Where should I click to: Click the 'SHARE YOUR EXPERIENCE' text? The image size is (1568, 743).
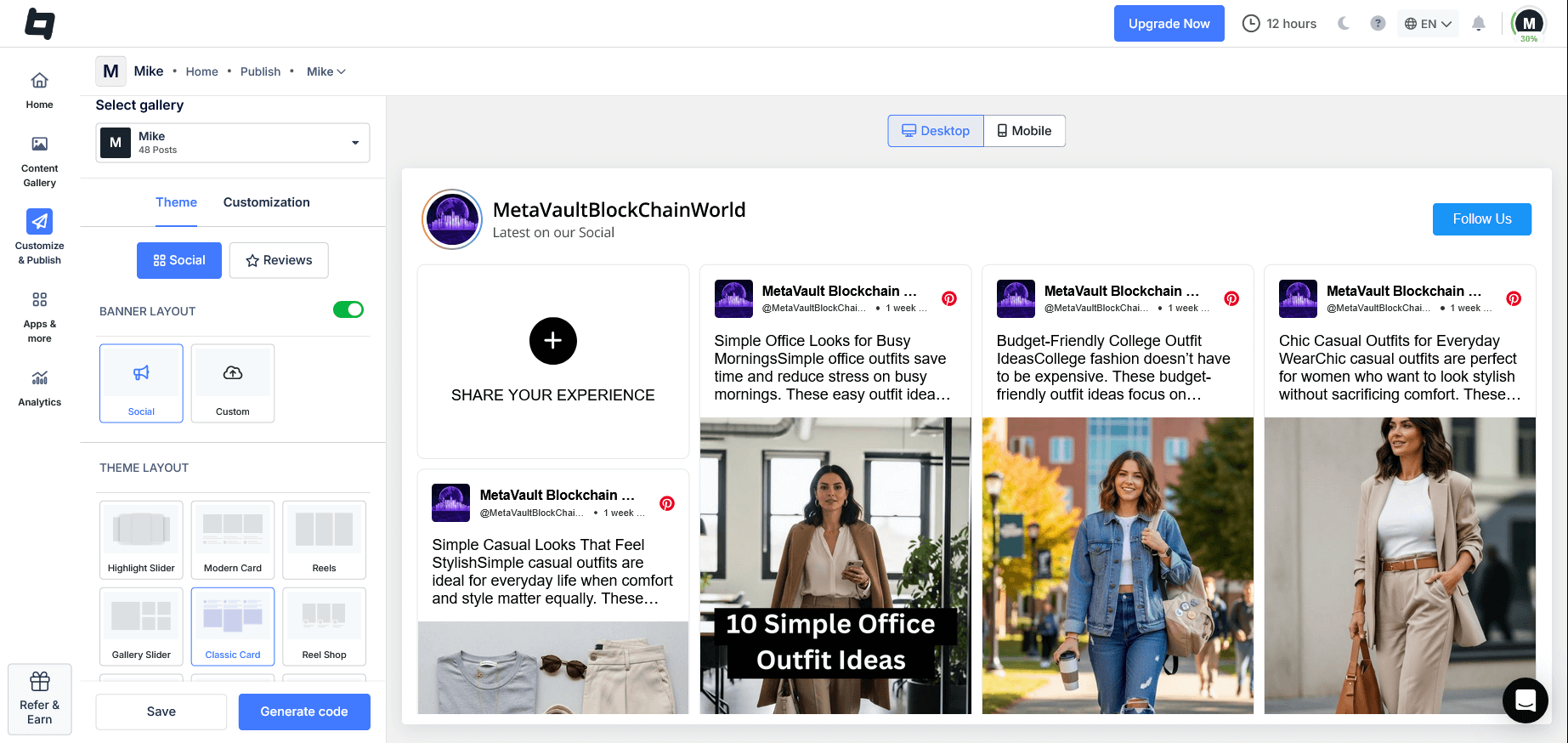(x=553, y=395)
